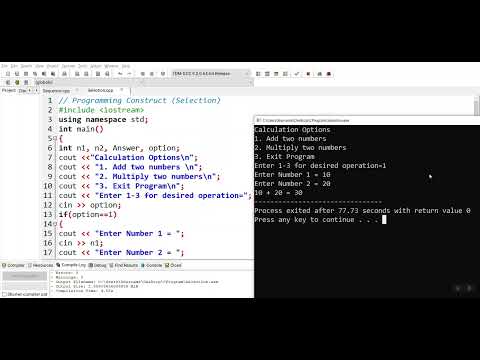
Task: Click the Print toolbar icon
Action: (64, 74)
